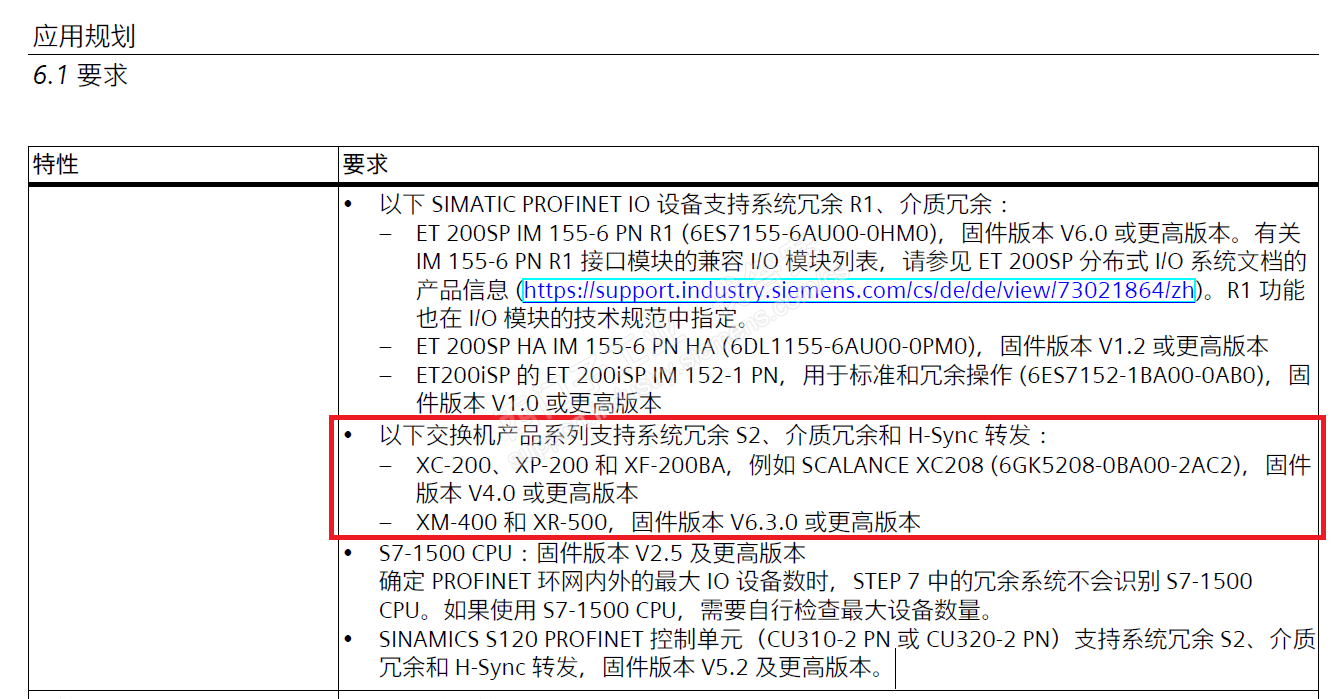This screenshot has width=1336, height=699.
Task: Click the line starting '确定 PROFINET 环网内外的最大 IO 设备数时'
Action: coord(815,582)
